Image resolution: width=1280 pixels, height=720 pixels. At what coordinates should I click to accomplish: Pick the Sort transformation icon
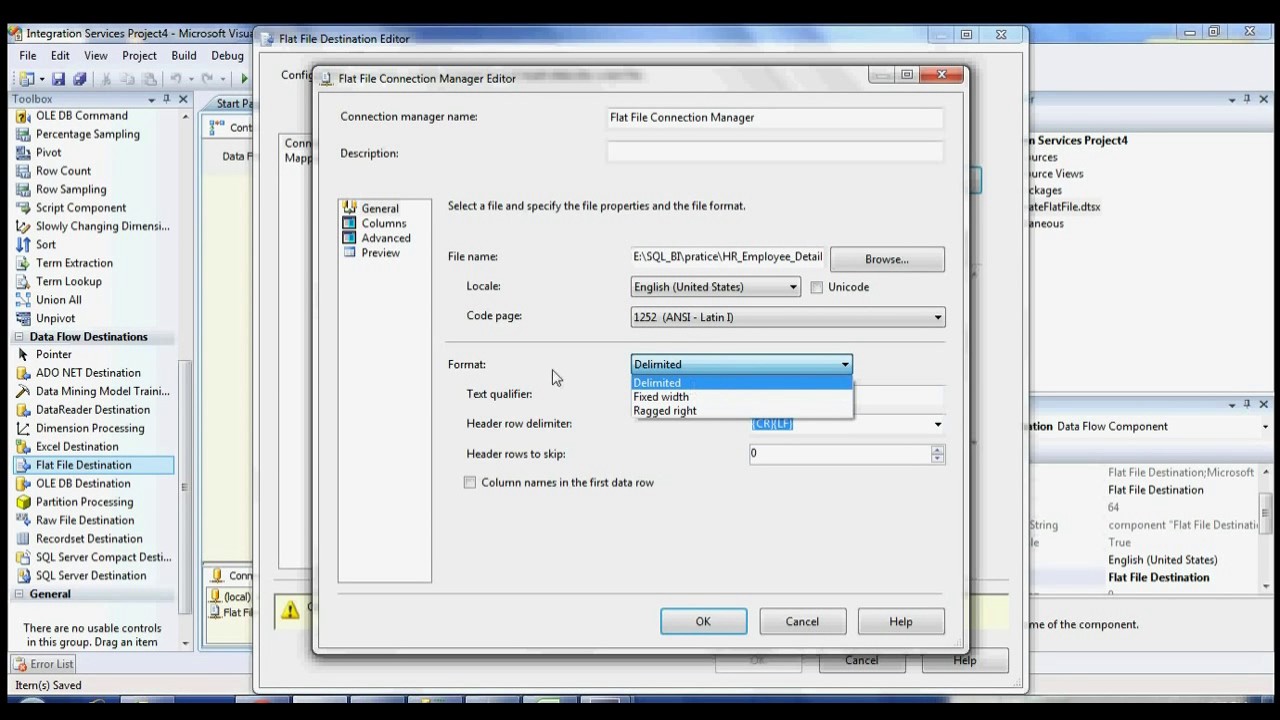24,245
